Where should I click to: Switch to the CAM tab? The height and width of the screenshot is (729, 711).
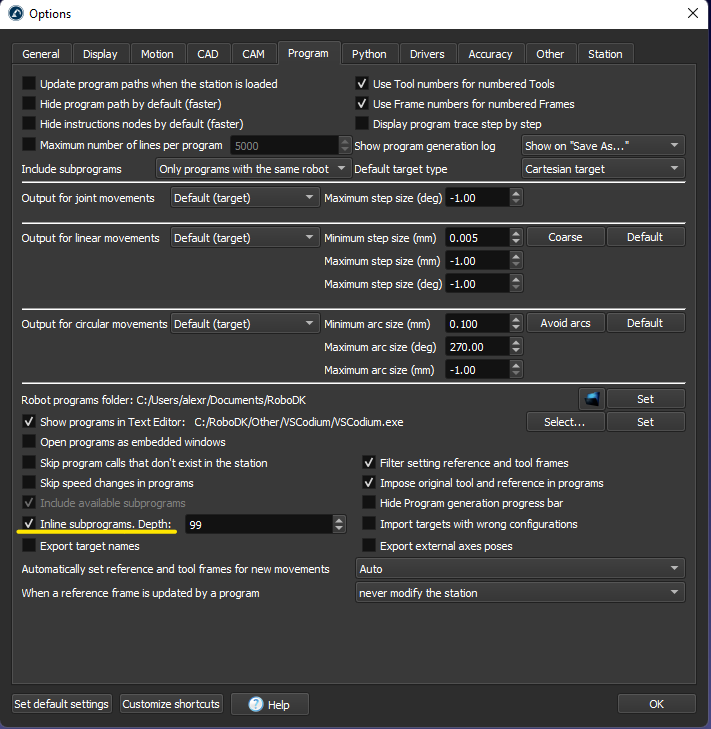point(253,54)
